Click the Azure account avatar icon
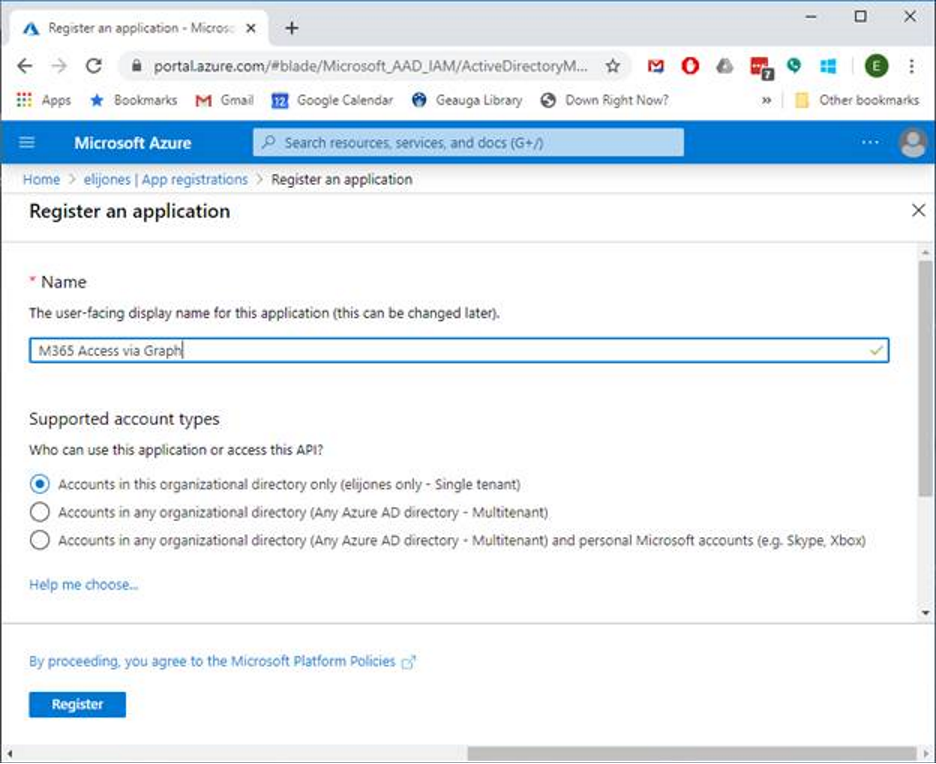The height and width of the screenshot is (764, 936). tap(913, 143)
